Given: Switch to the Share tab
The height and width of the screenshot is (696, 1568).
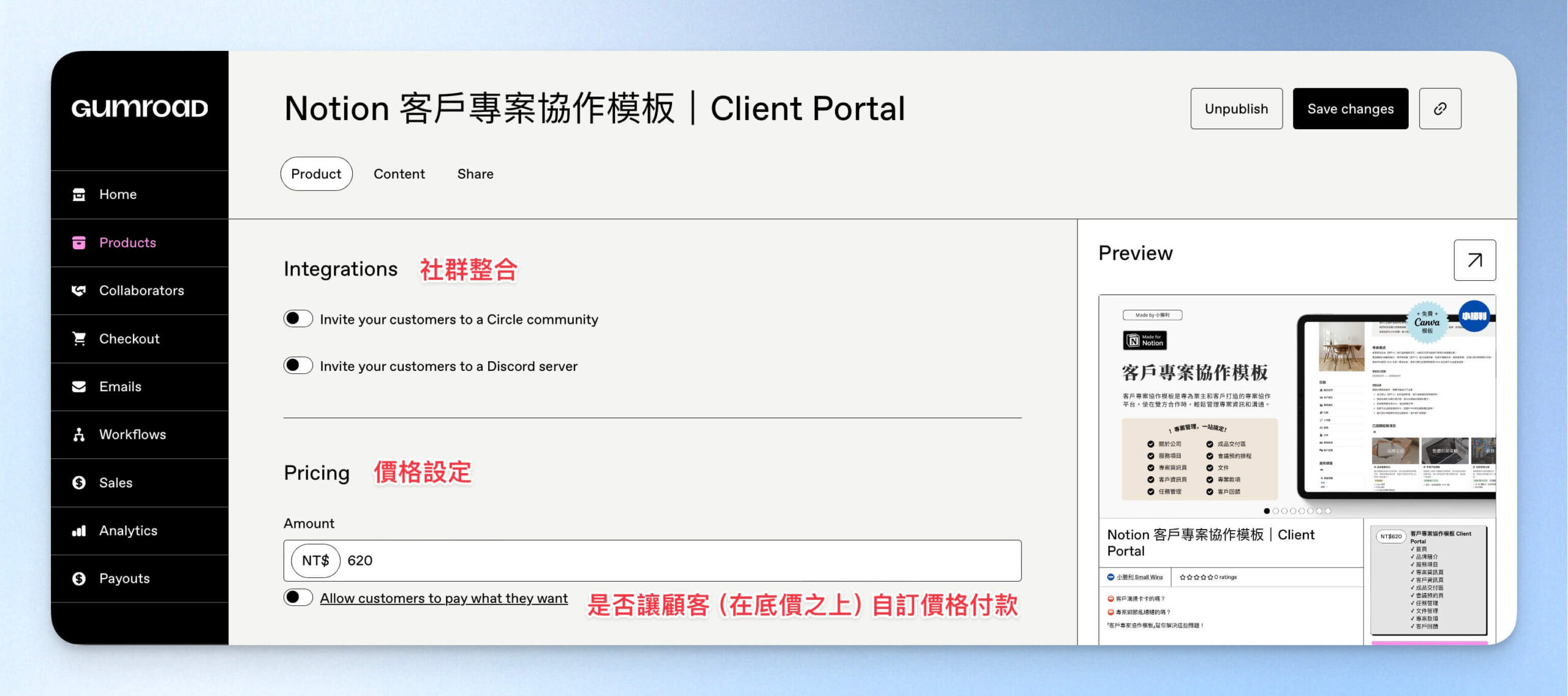Looking at the screenshot, I should [x=475, y=174].
